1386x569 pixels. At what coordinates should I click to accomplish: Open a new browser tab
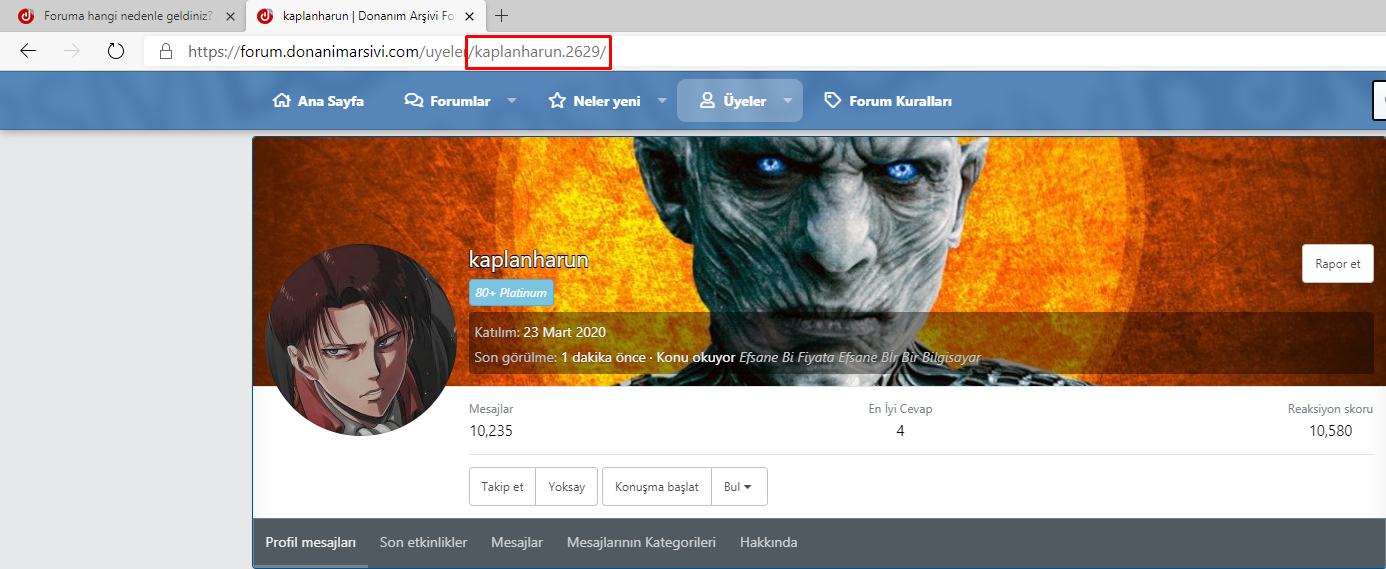click(502, 16)
